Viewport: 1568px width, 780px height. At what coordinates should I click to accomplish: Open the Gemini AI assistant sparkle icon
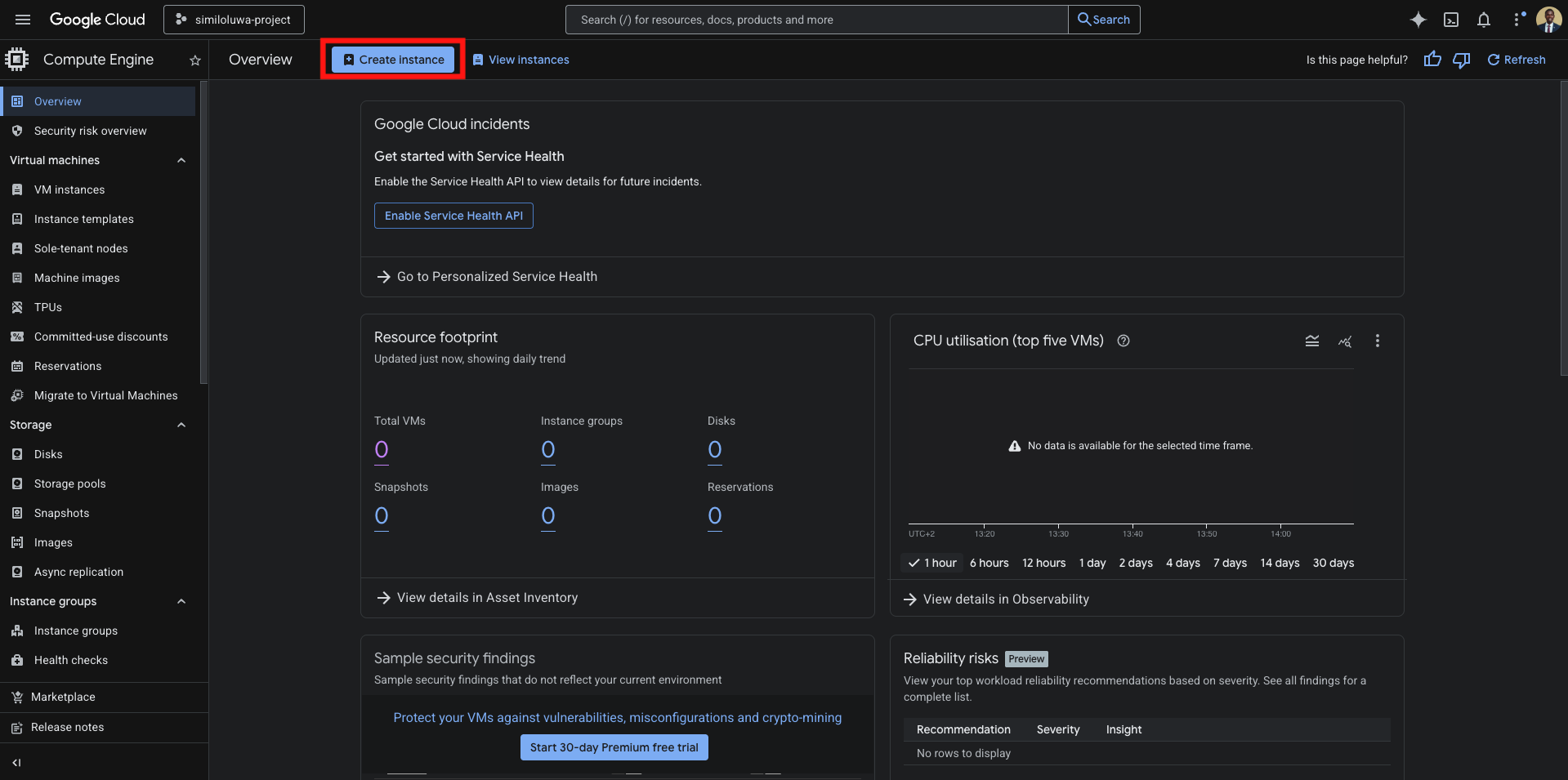pos(1418,19)
